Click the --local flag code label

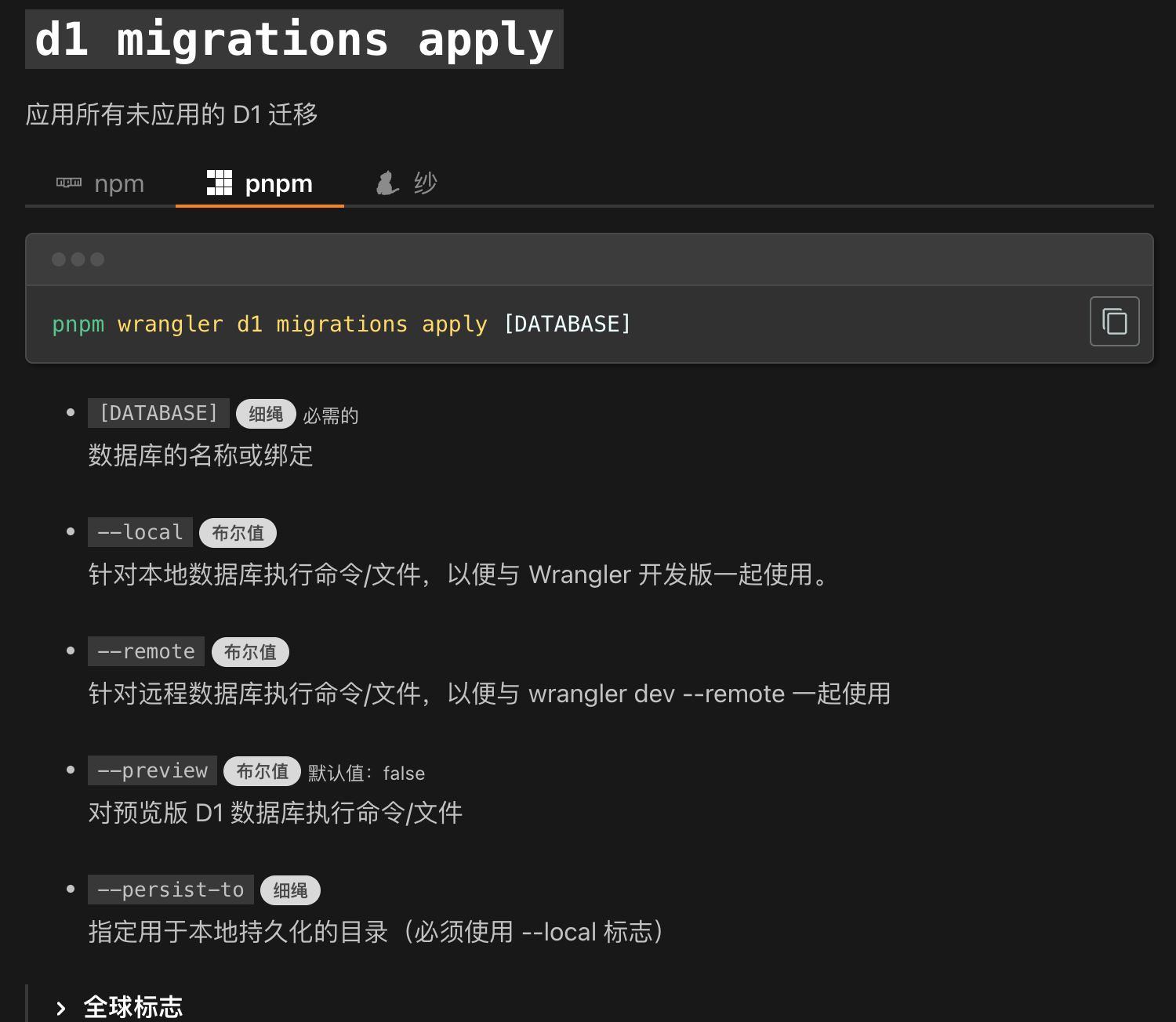point(140,532)
